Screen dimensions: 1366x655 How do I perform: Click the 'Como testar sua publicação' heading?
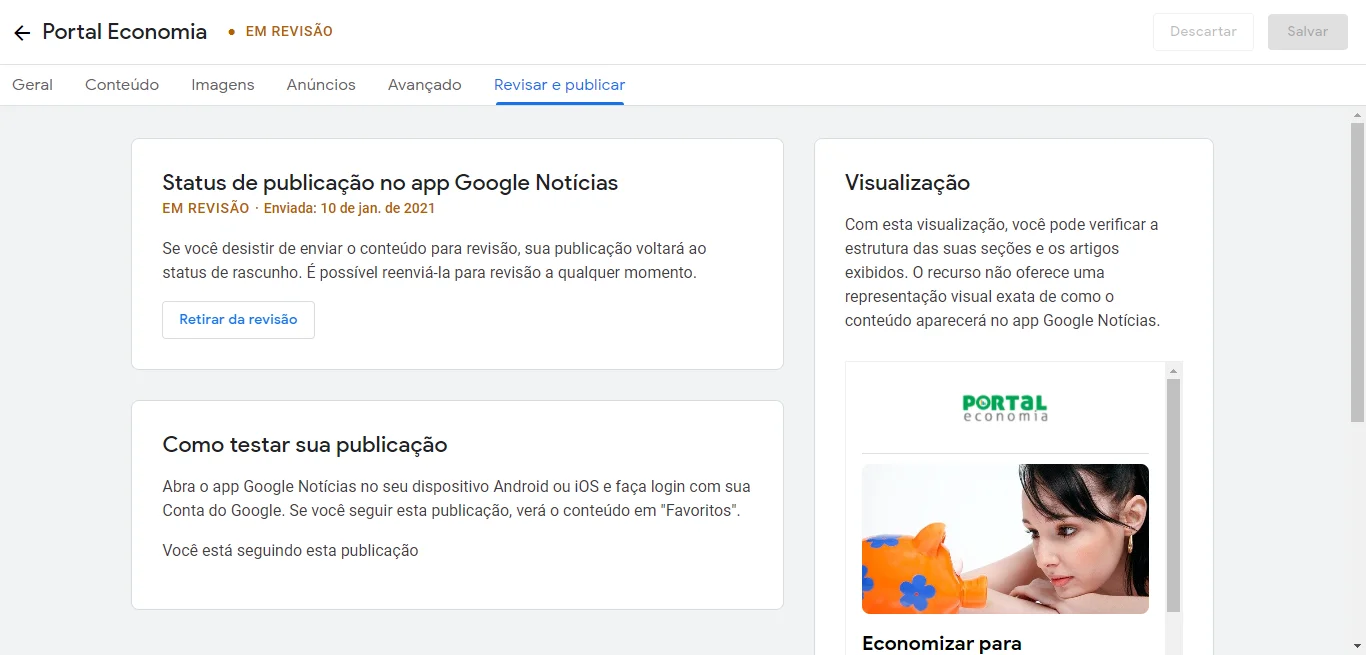[305, 445]
